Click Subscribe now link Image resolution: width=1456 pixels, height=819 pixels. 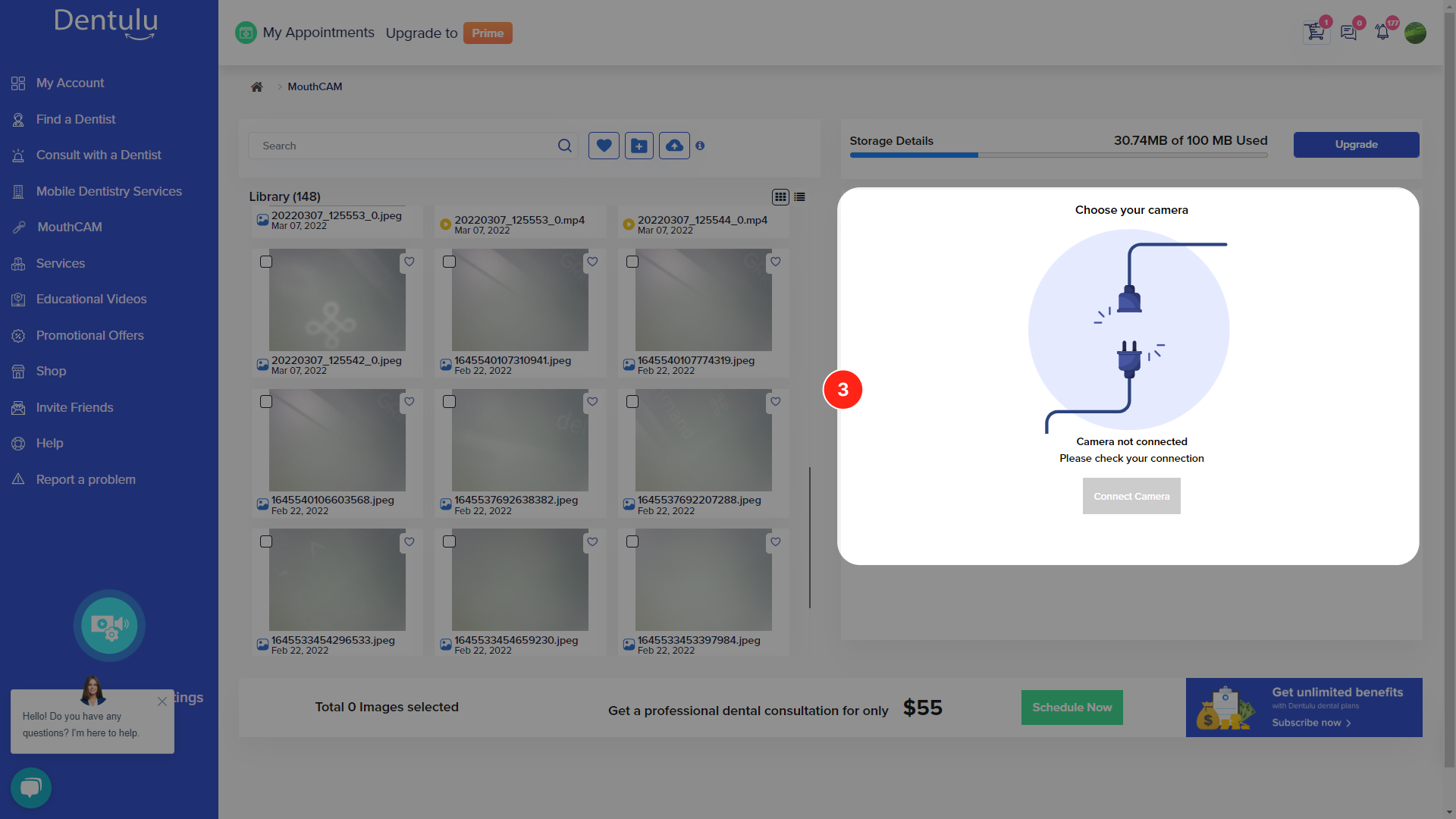click(1311, 723)
